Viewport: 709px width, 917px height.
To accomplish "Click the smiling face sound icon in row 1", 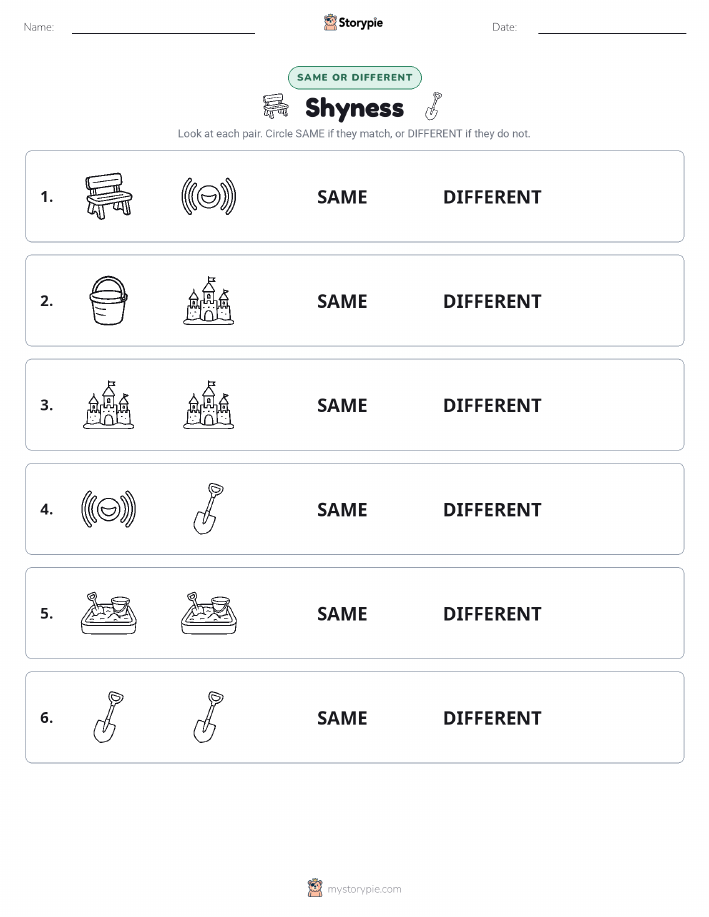I will [x=208, y=196].
